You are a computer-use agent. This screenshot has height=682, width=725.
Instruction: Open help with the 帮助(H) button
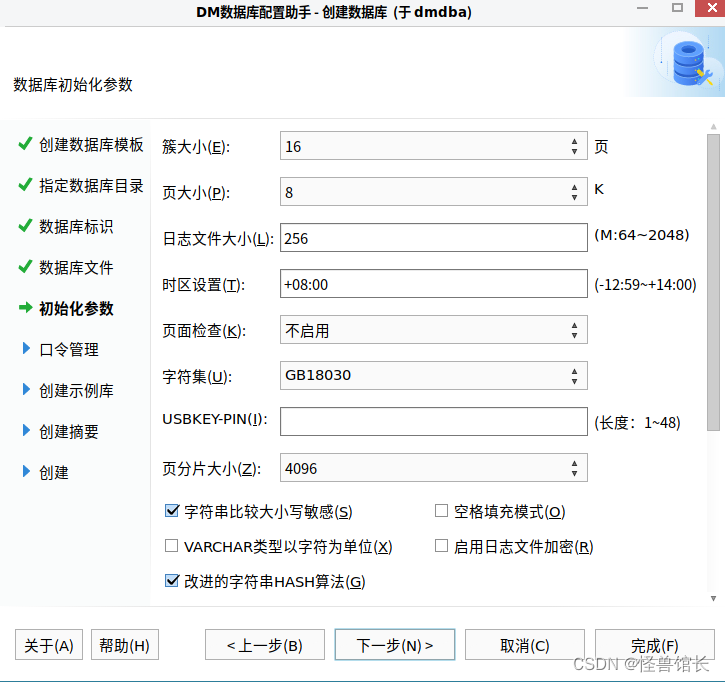(x=125, y=645)
